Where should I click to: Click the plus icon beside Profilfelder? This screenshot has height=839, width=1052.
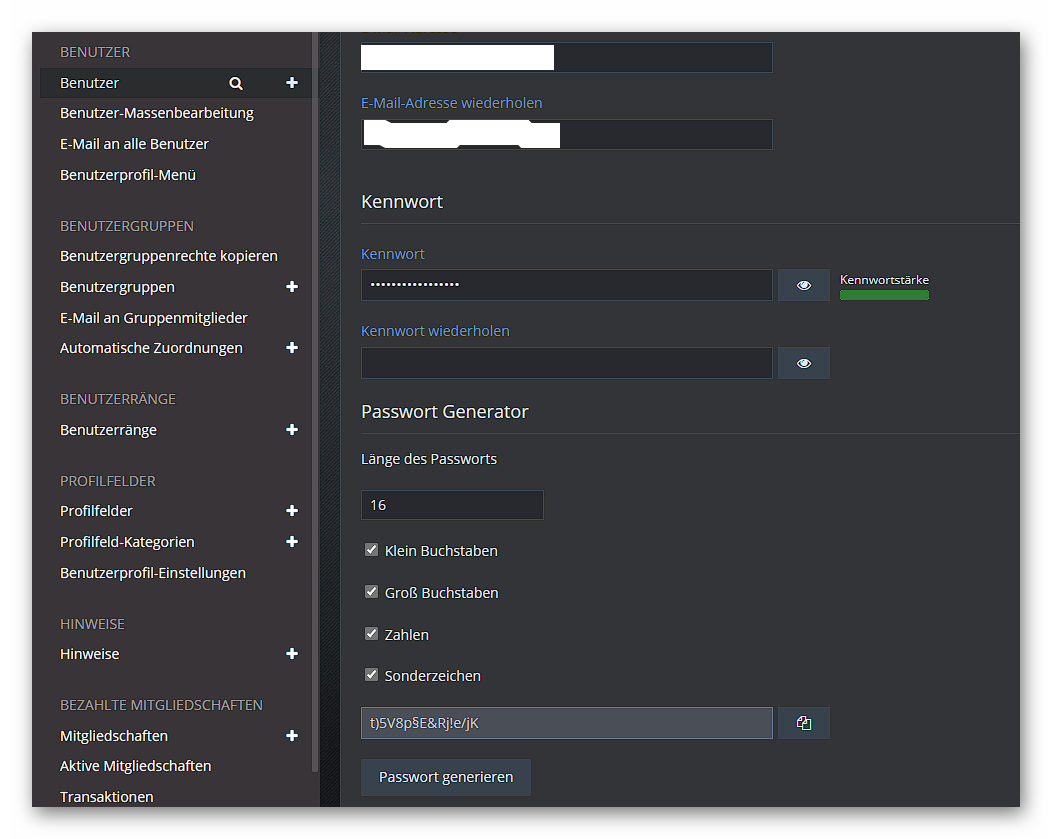pyautogui.click(x=292, y=511)
